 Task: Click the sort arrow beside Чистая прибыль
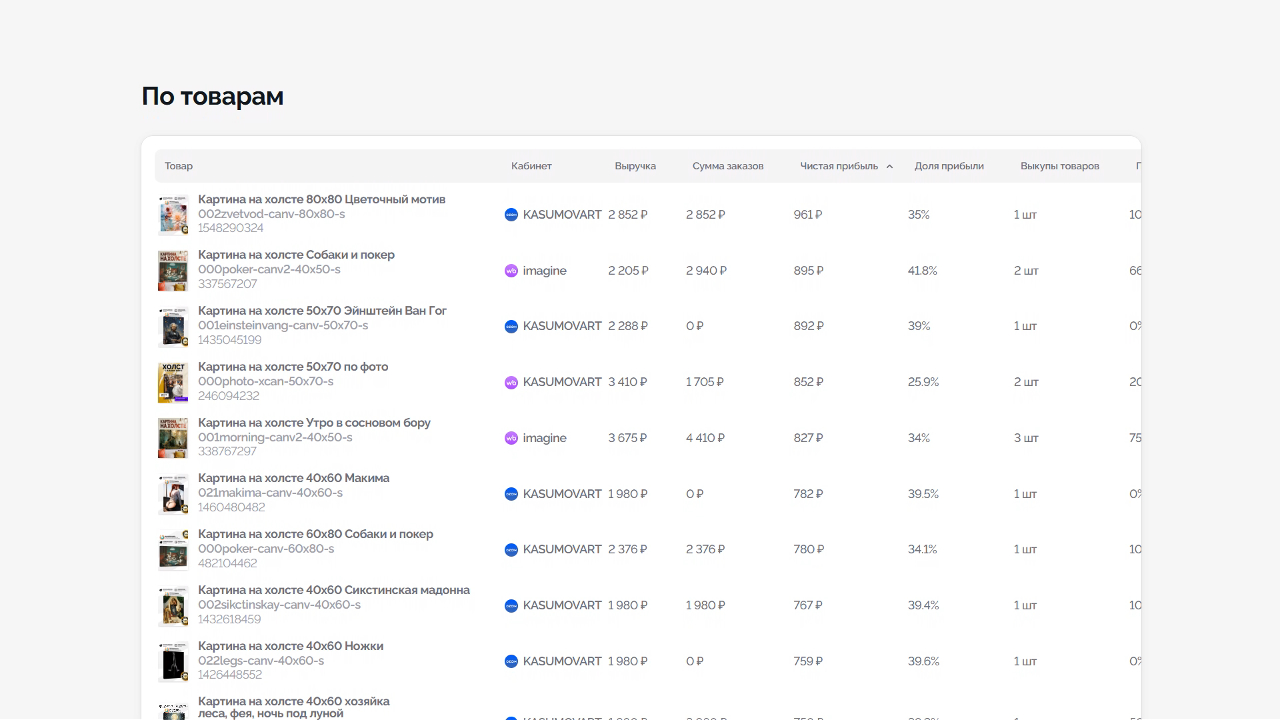889,167
